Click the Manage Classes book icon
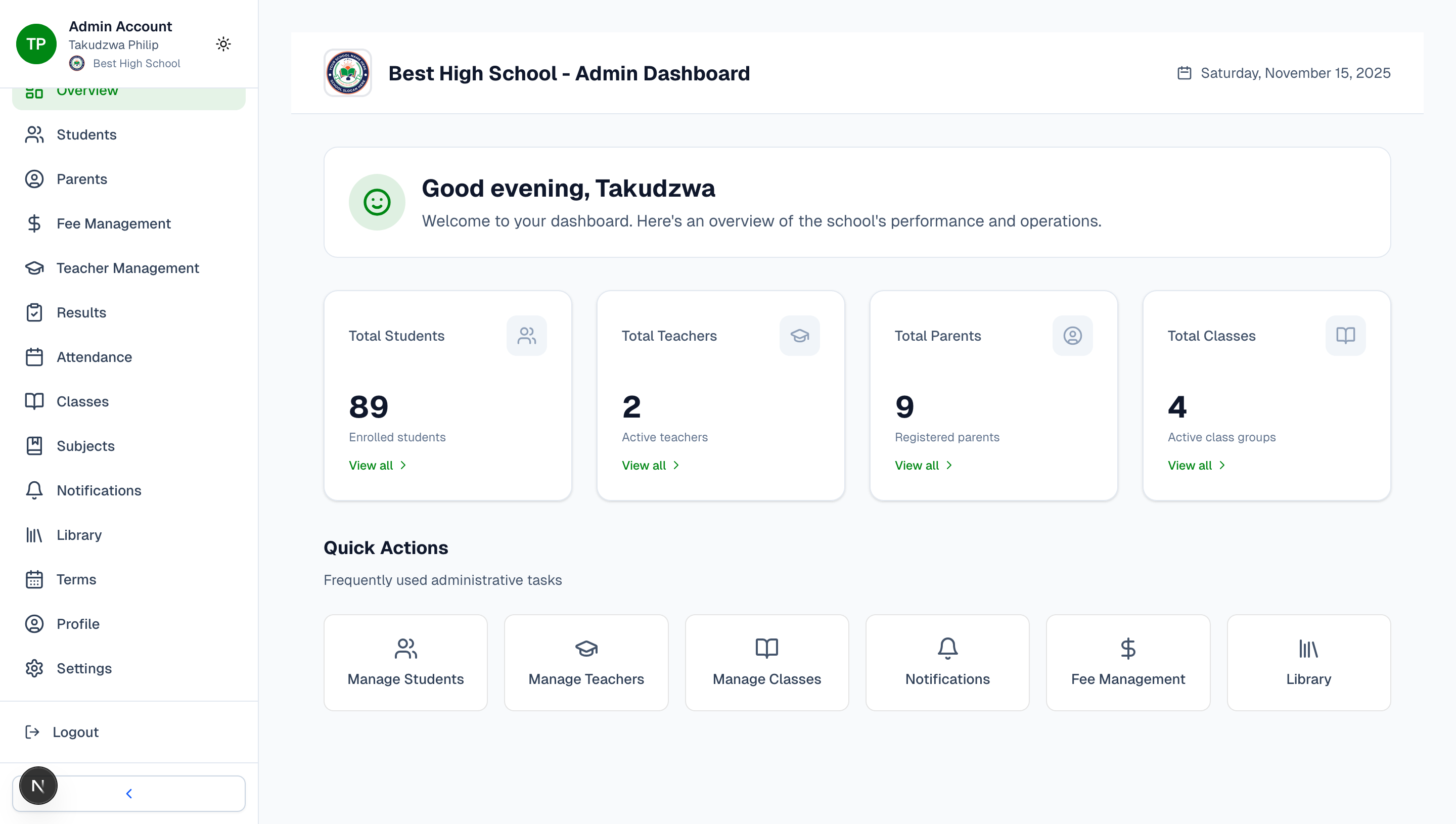The height and width of the screenshot is (824, 1456). click(x=767, y=649)
